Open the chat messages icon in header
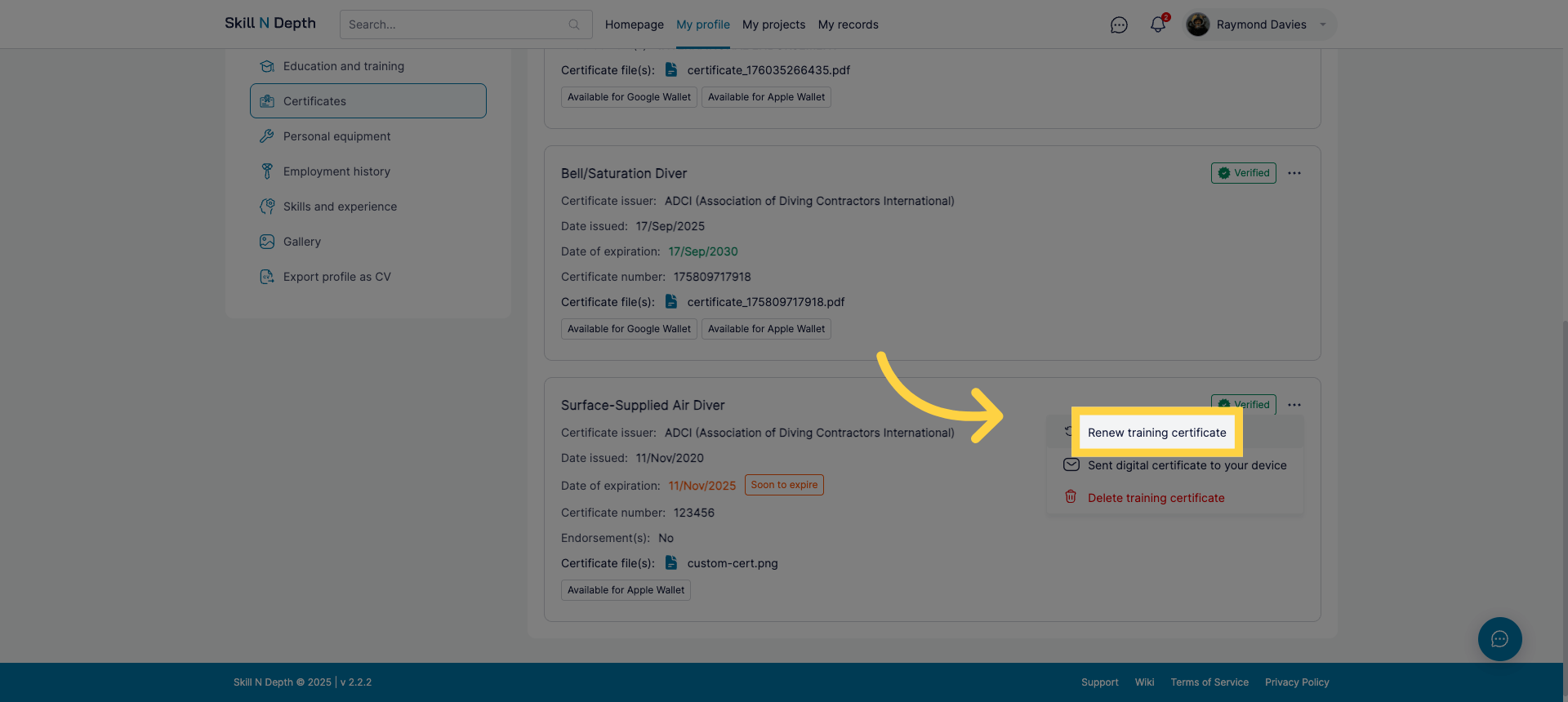Viewport: 1568px width, 702px height. tap(1119, 25)
